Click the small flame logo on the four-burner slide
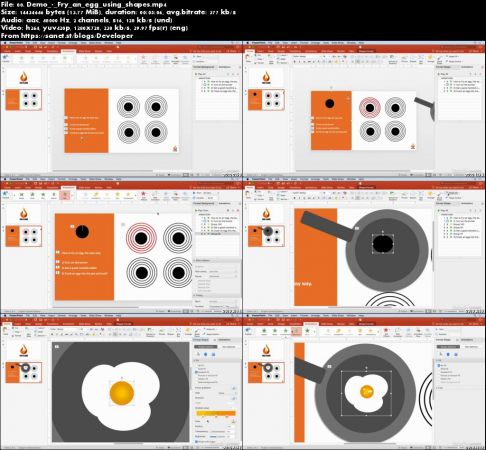This screenshot has width=486, height=450. pos(175,148)
